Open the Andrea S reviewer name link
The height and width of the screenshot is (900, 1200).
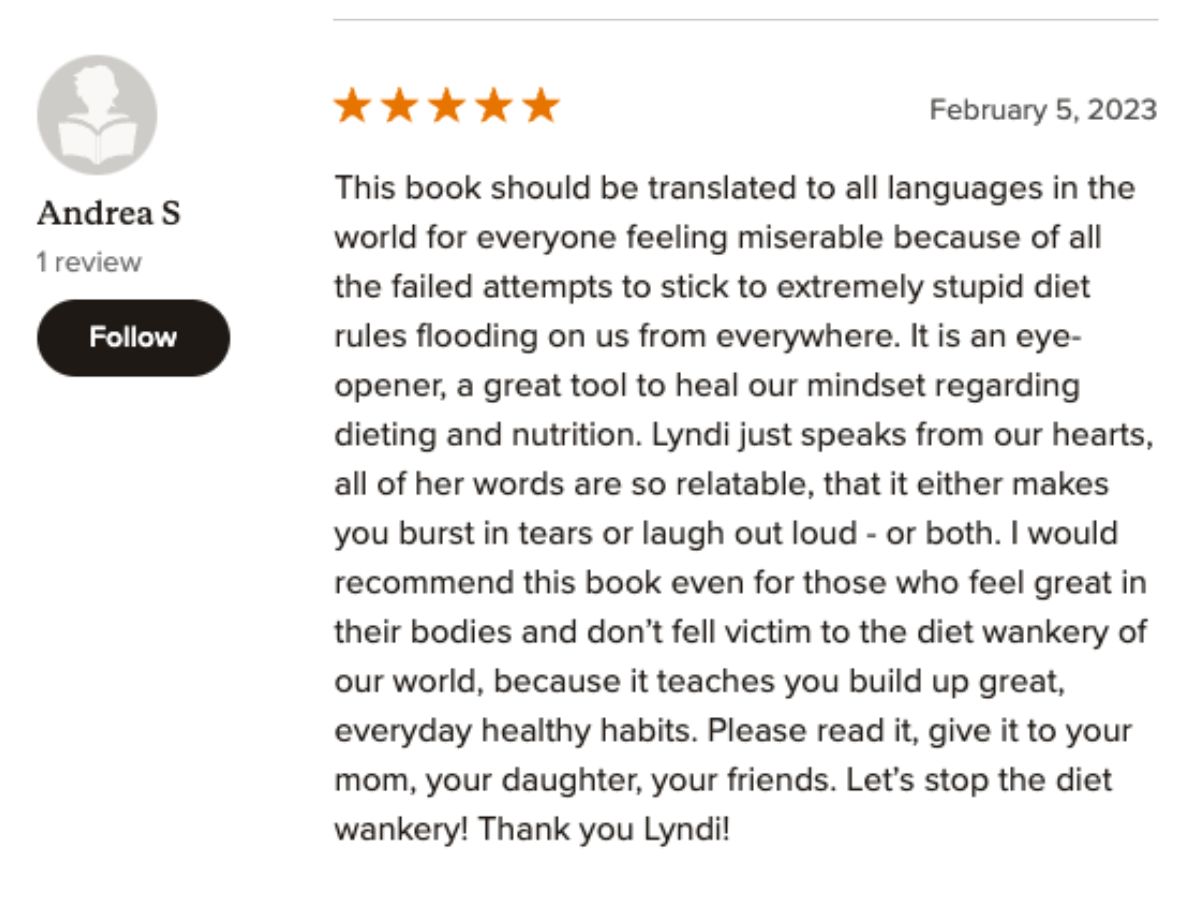108,213
